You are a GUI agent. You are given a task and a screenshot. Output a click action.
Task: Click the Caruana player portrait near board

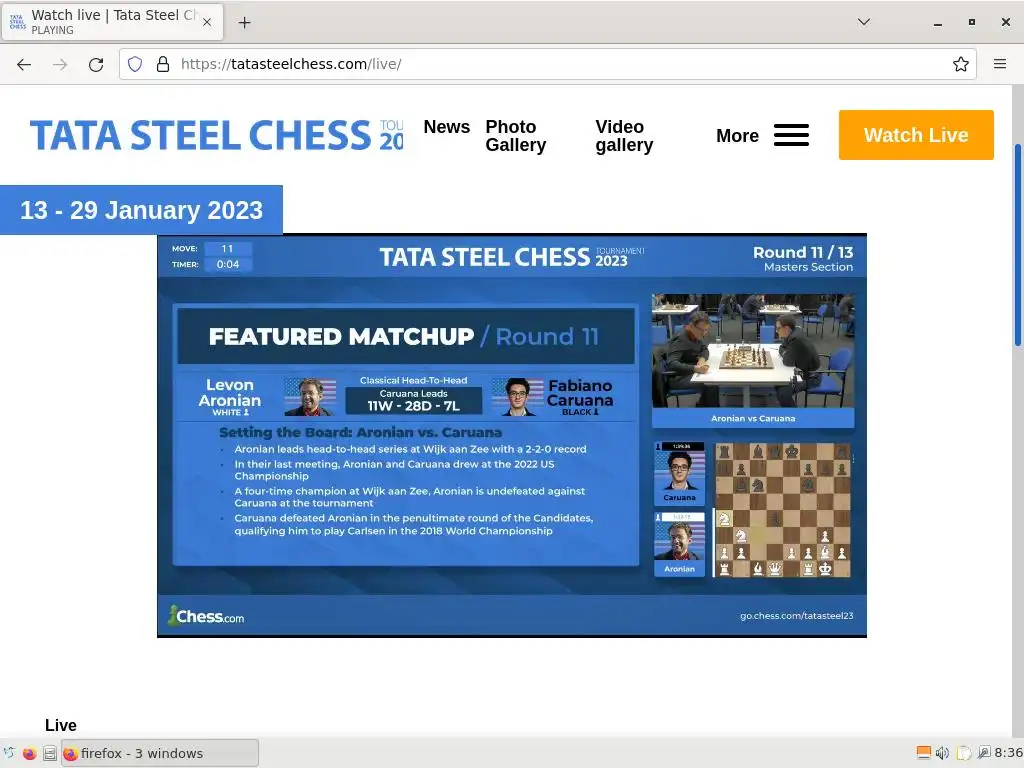[x=679, y=473]
